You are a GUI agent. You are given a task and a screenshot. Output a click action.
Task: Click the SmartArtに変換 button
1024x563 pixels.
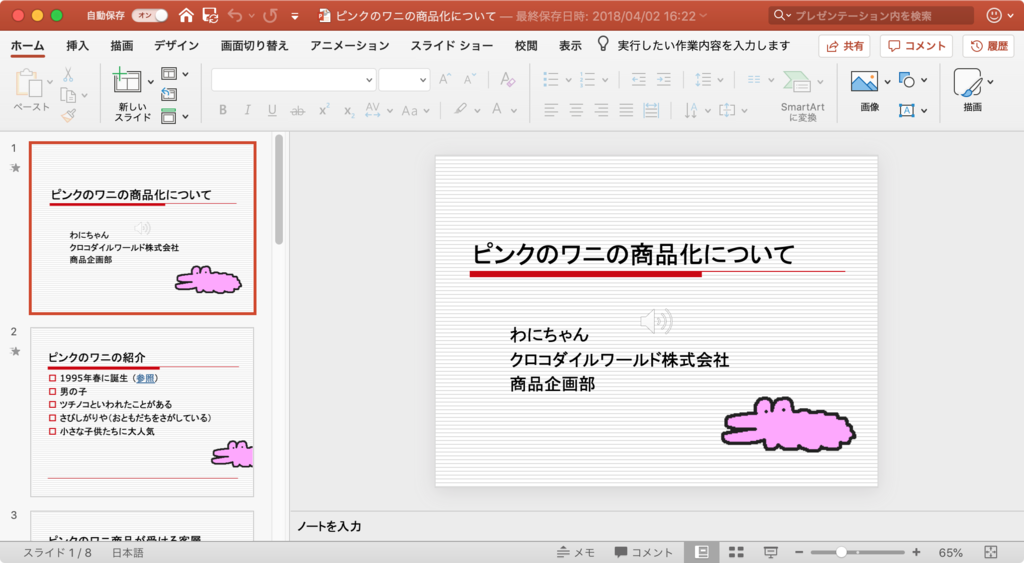tap(802, 96)
